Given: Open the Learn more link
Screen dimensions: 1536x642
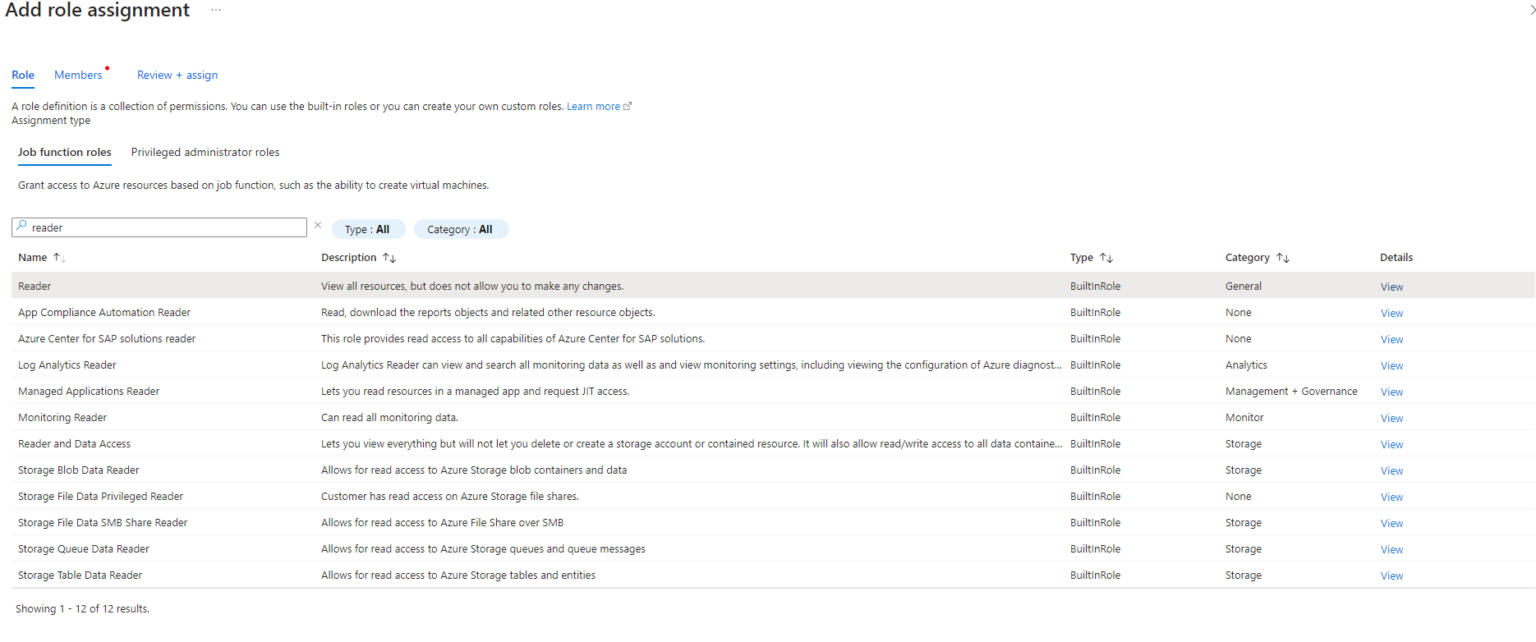Looking at the screenshot, I should 593,106.
